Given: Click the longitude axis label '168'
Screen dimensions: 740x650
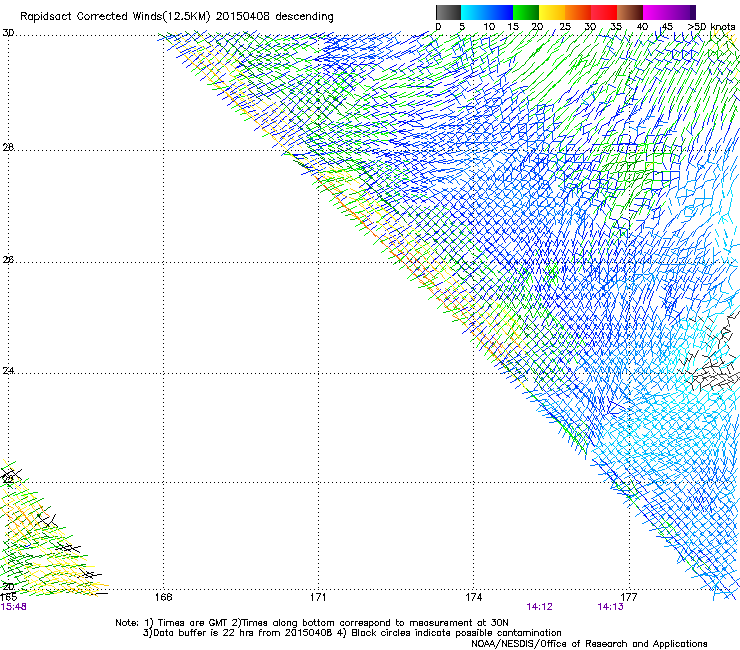Looking at the screenshot, I should pos(163,597).
